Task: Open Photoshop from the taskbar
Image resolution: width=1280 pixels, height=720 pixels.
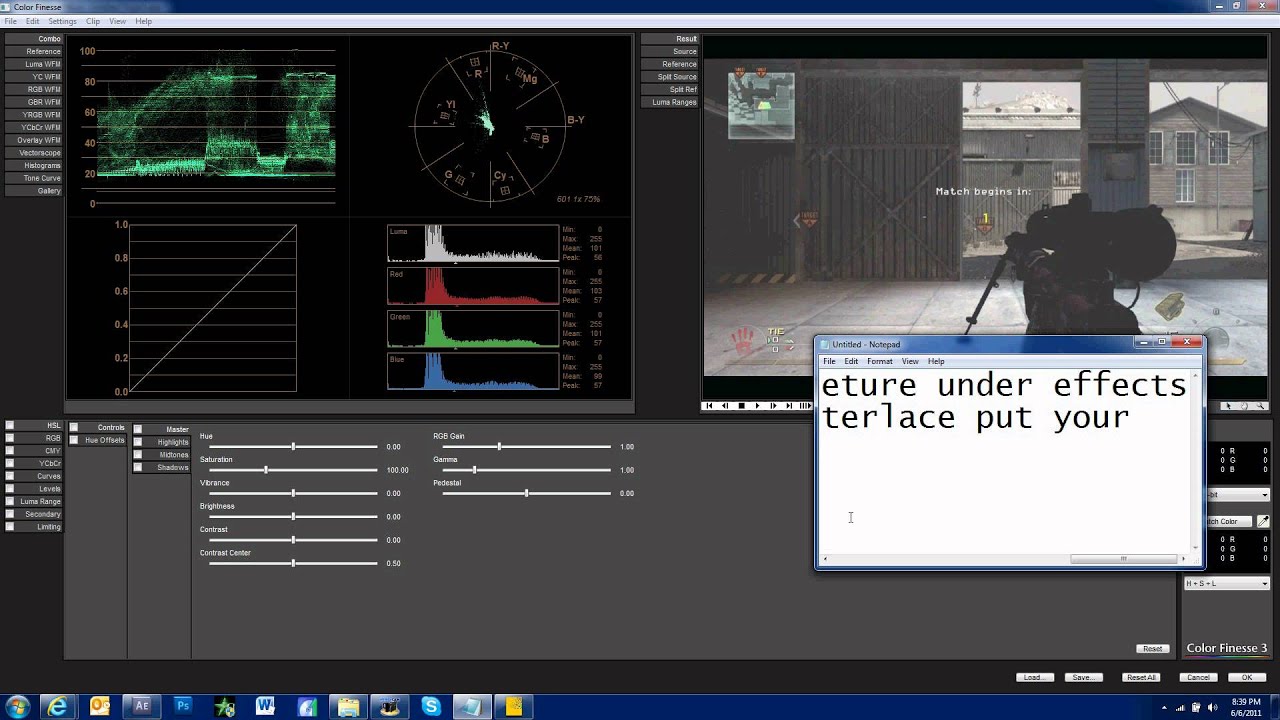Action: click(x=183, y=706)
